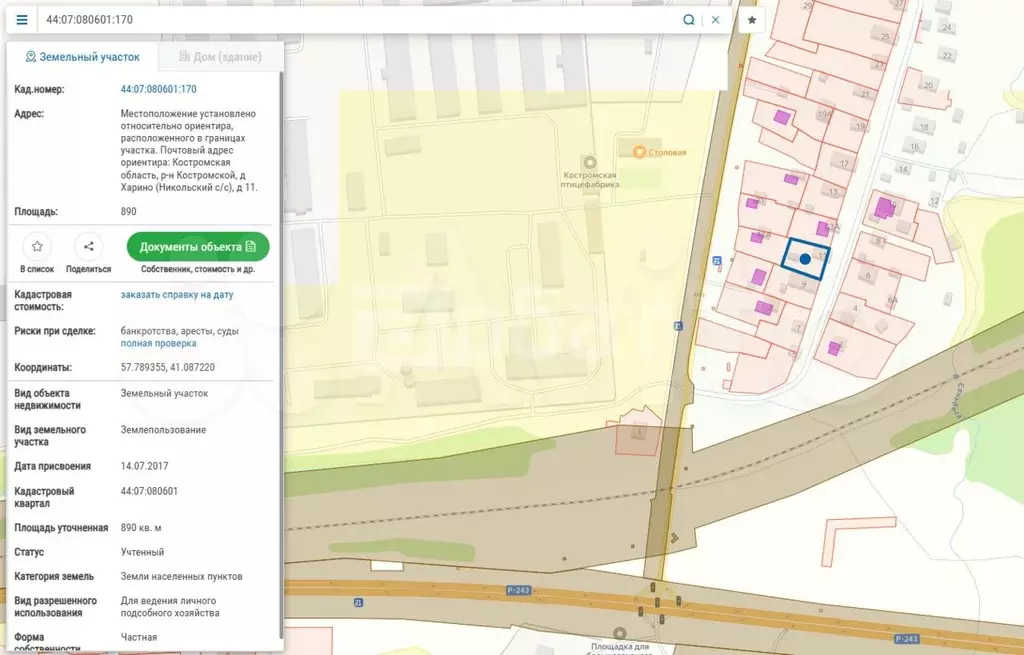Click the Землепользование value
This screenshot has height=655, width=1024.
coord(163,430)
